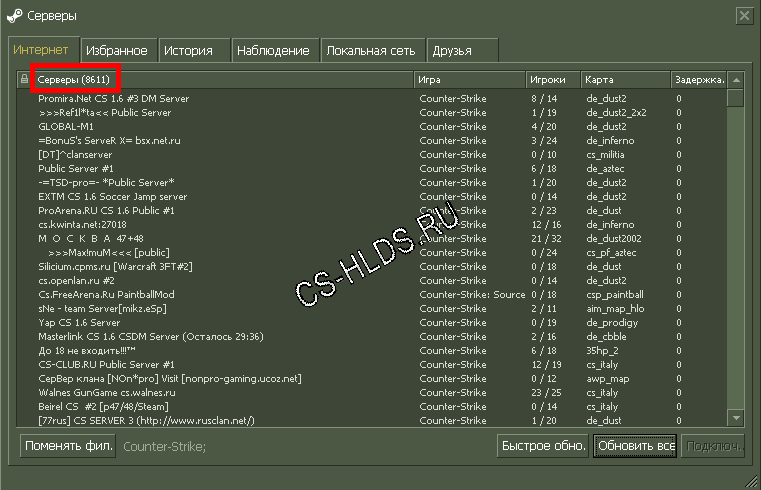The width and height of the screenshot is (761, 490).
Task: Select the CS-CLUB.RU Public Server #1 row
Action: click(x=106, y=365)
